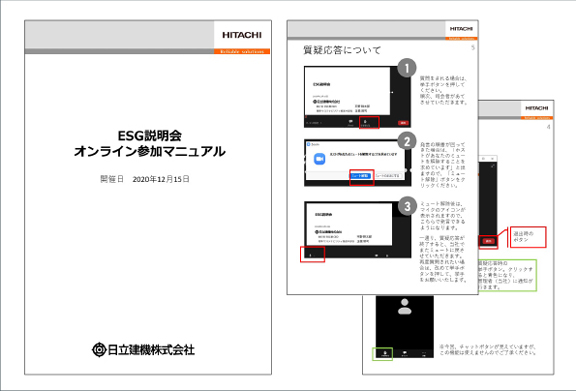
Task: Click the numbered circle 3 badge
Action: point(407,206)
